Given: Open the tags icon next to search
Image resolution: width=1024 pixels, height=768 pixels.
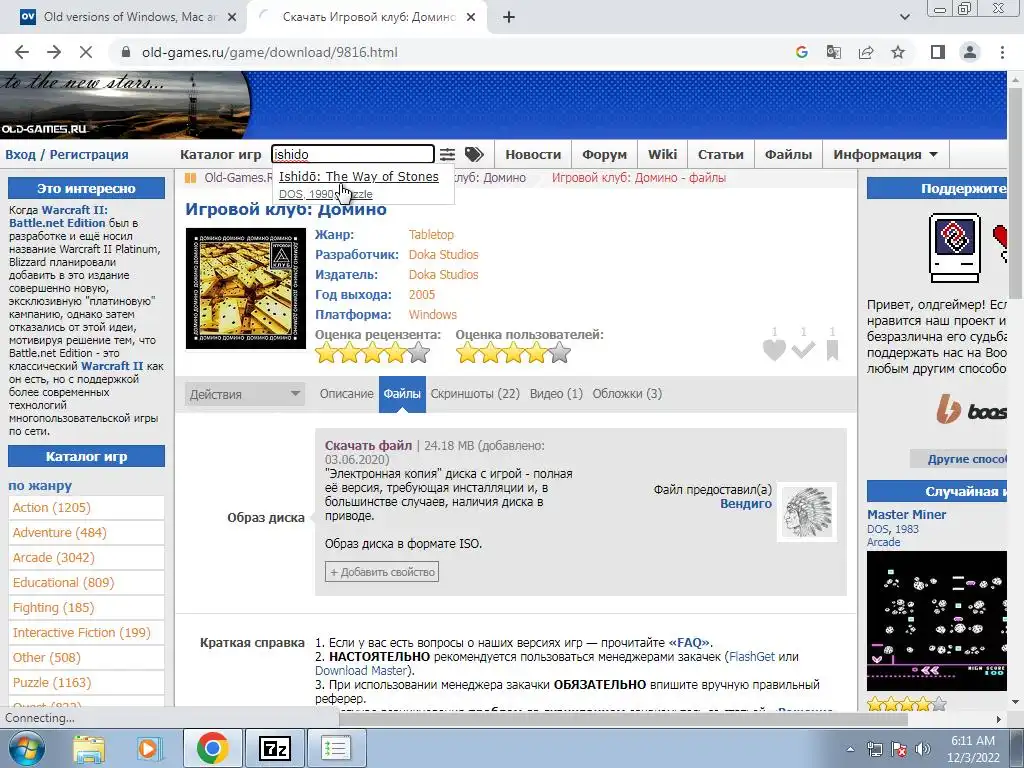Looking at the screenshot, I should [474, 154].
